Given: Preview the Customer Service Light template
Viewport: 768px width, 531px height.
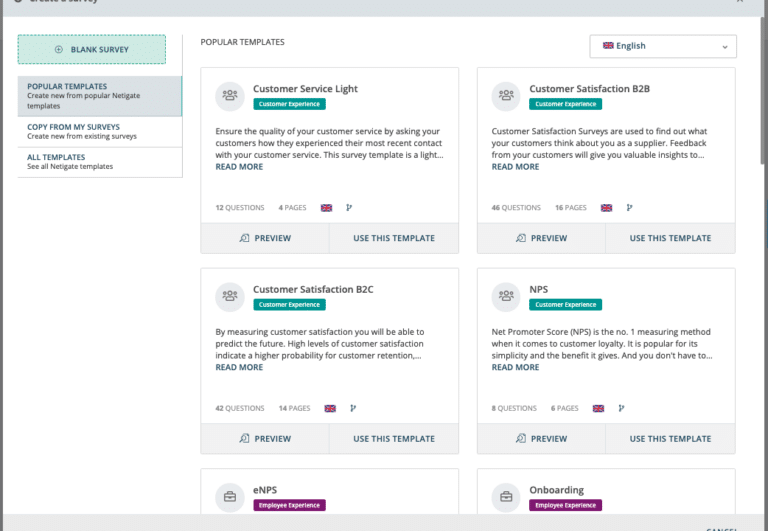Looking at the screenshot, I should pos(265,239).
